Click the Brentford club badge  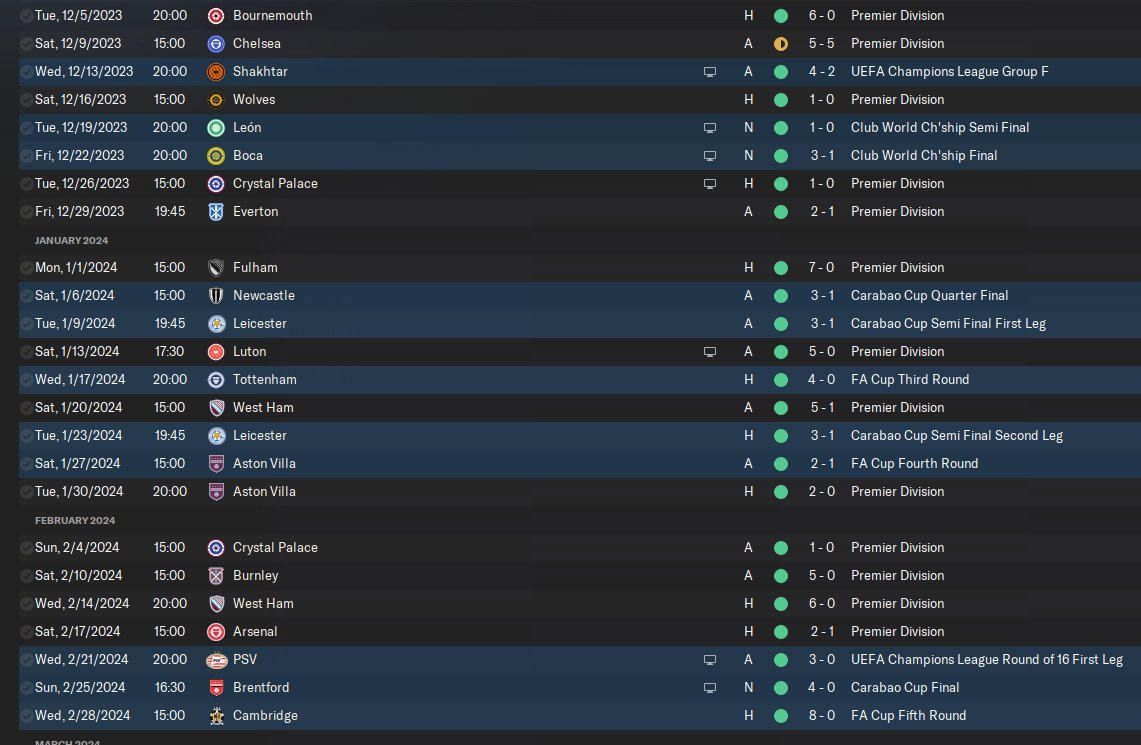[x=215, y=688]
